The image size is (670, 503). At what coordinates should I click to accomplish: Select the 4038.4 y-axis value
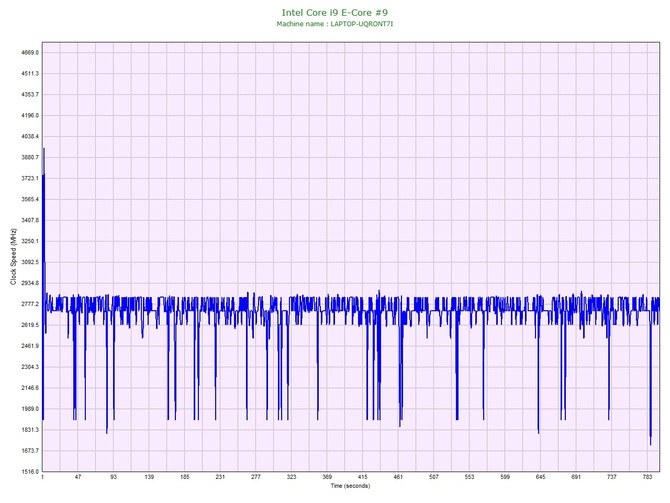click(30, 136)
